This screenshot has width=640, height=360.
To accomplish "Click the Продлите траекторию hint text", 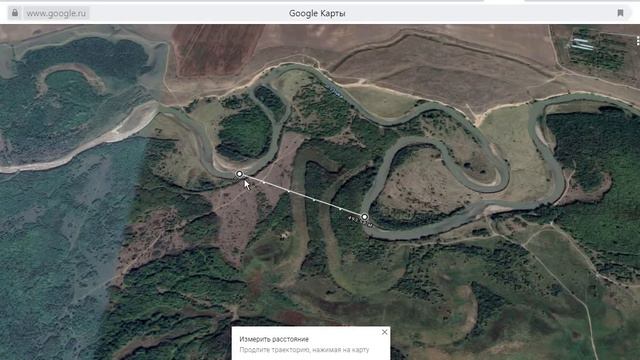I will pos(304,350).
